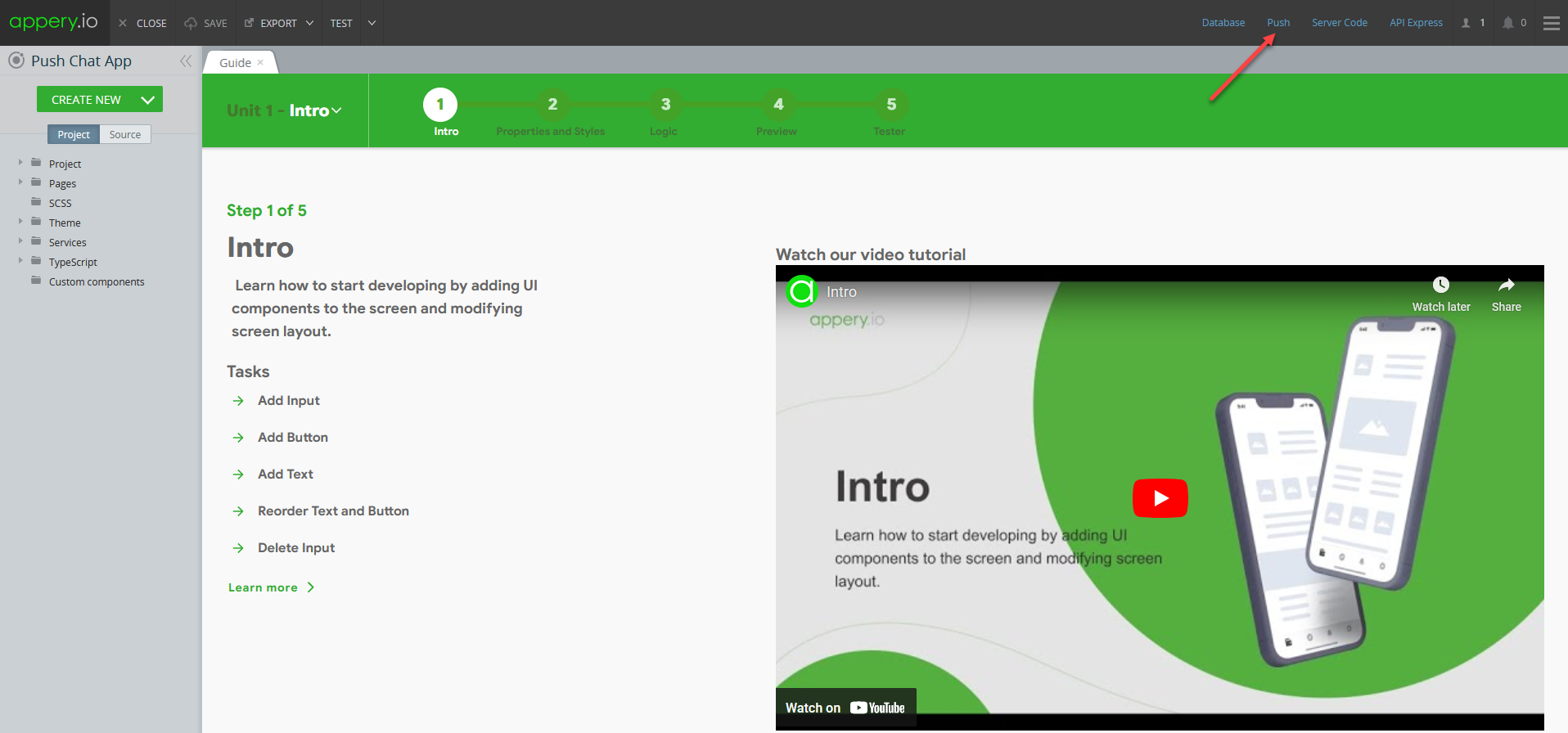
Task: Click the Add Input task
Action: [x=289, y=401]
